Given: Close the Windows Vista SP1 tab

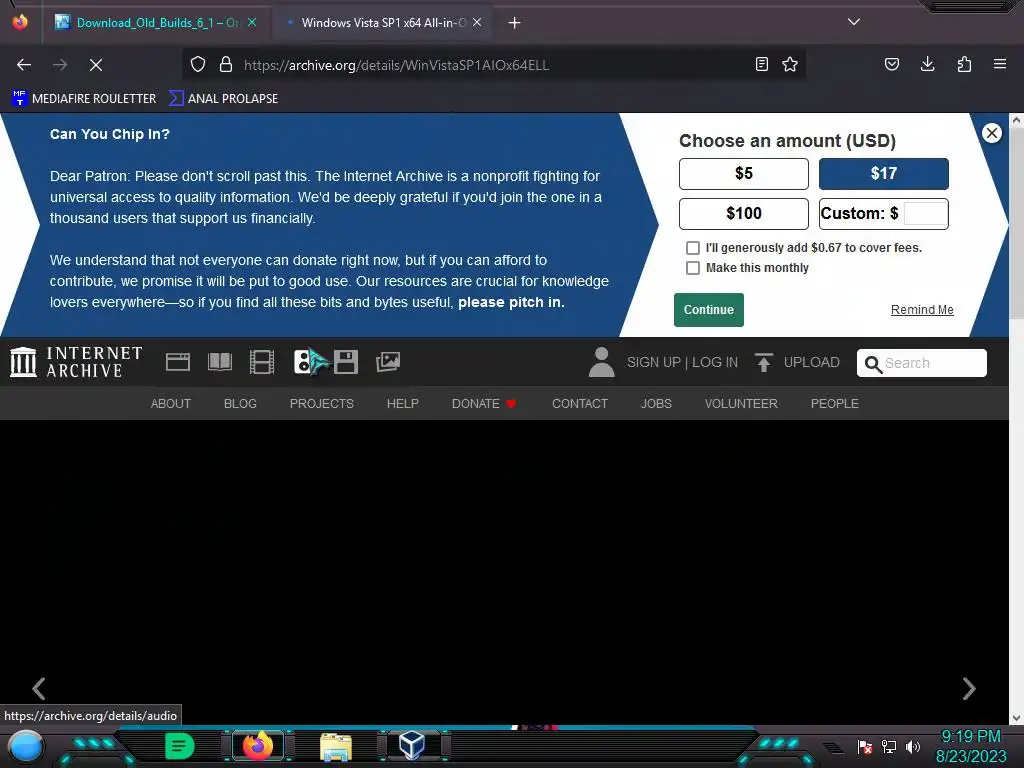Looking at the screenshot, I should [477, 22].
